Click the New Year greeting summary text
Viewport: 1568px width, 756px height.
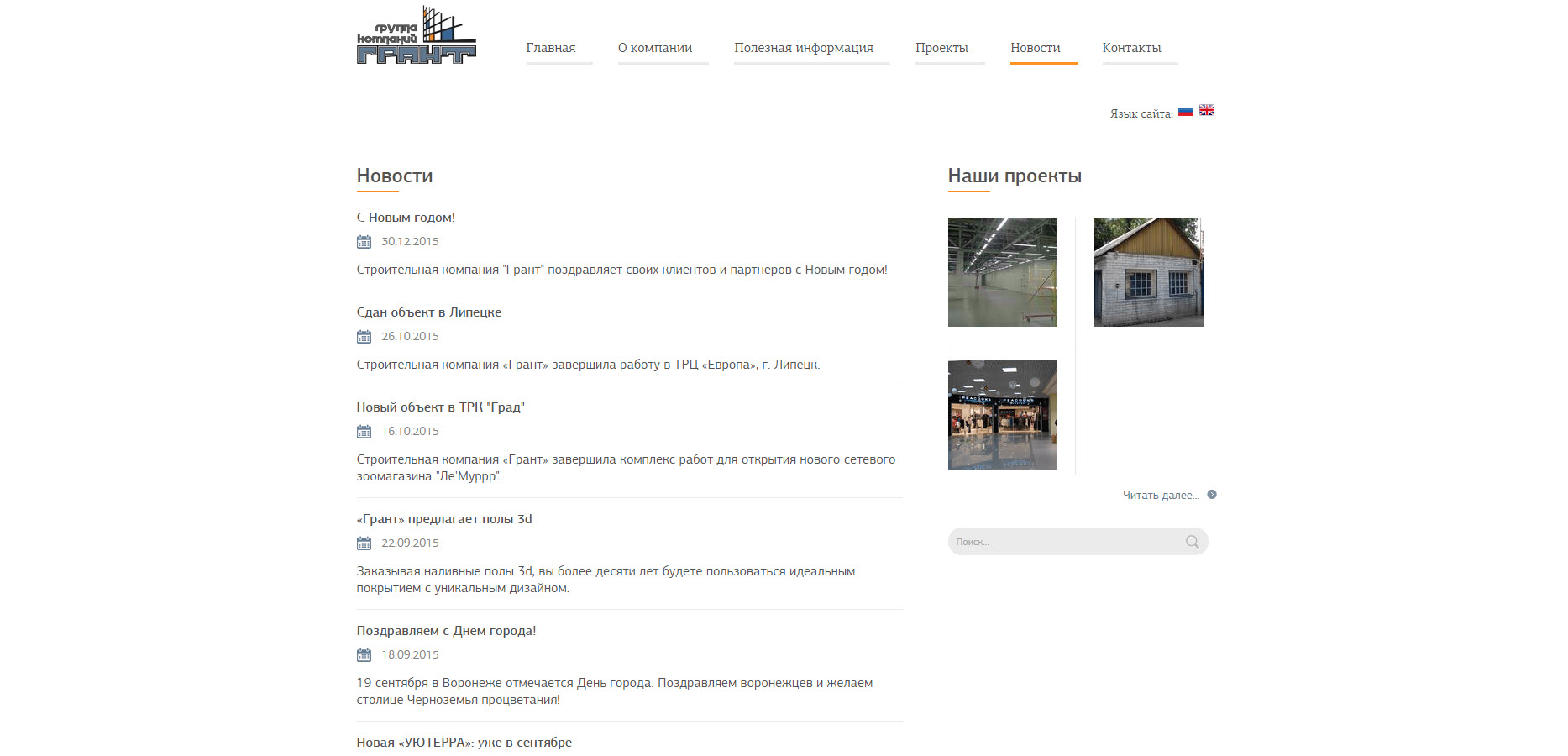(622, 270)
